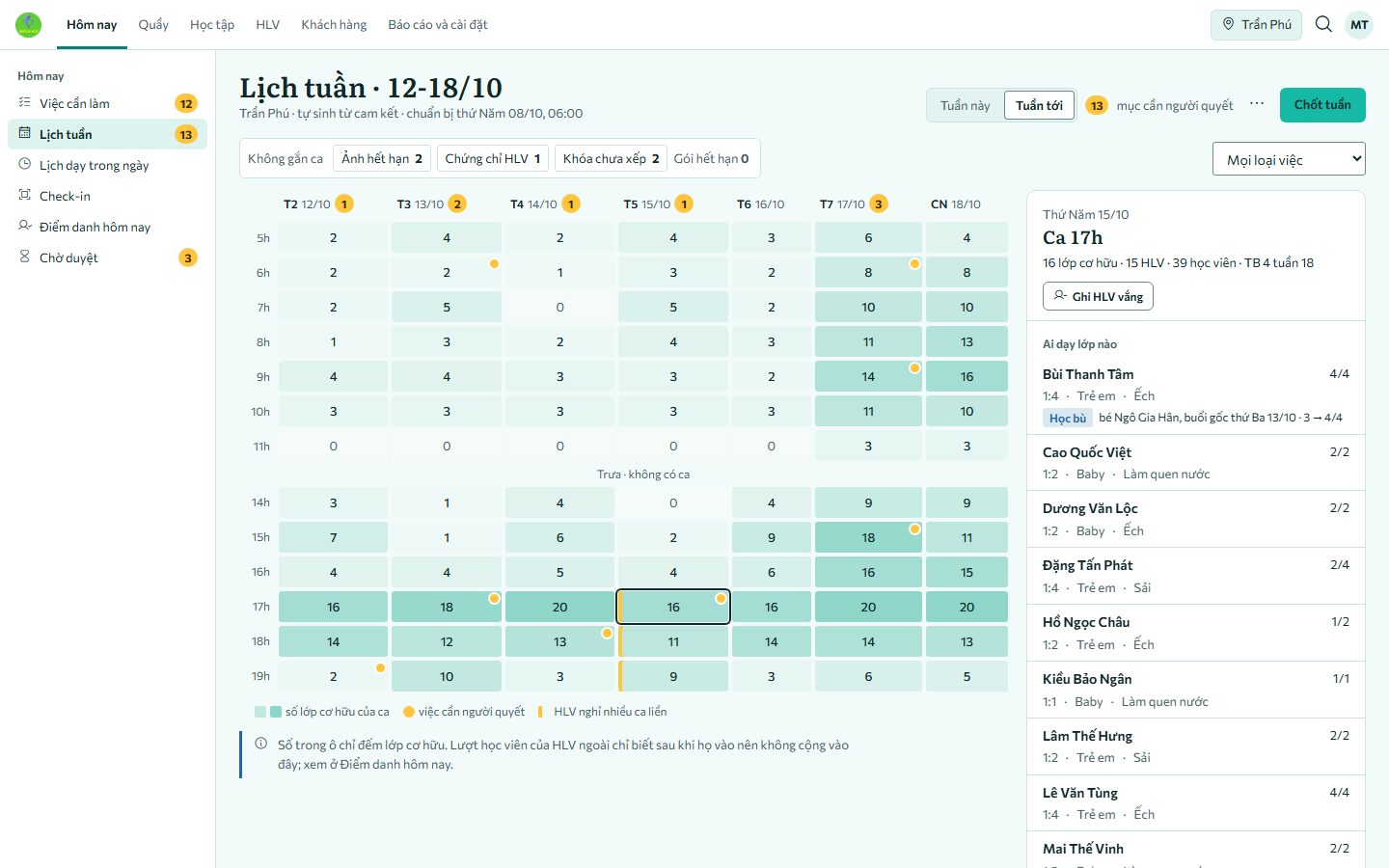The height and width of the screenshot is (868, 1389).
Task: Open the Mọi loại việc dropdown
Action: pos(1289,159)
